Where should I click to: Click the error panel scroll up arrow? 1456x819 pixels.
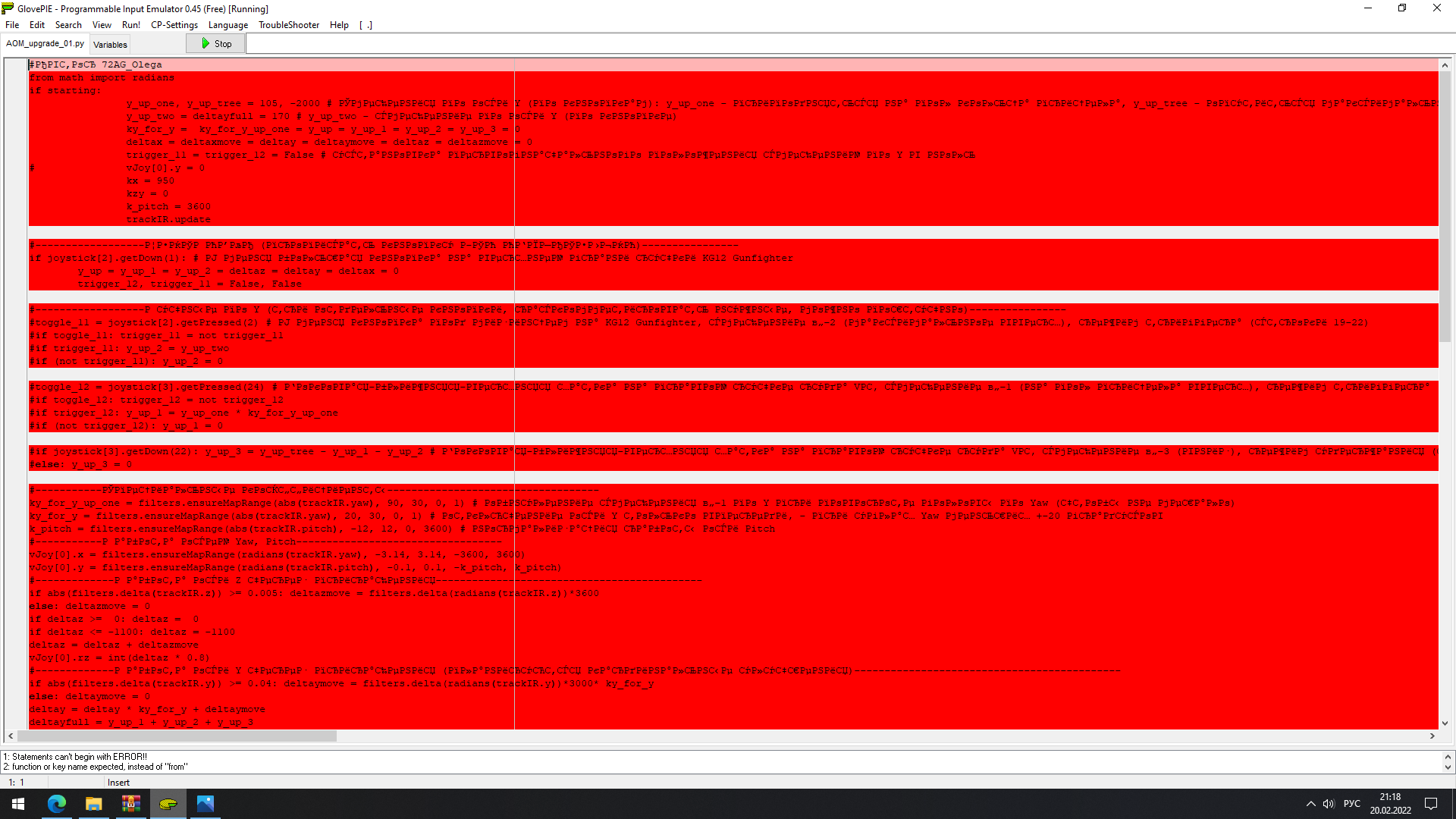point(1448,757)
